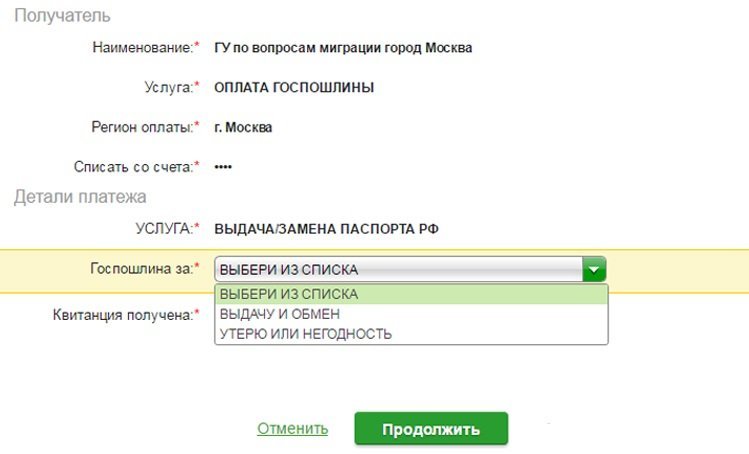Click the green dropdown arrow button
This screenshot has width=749, height=454.
[595, 269]
